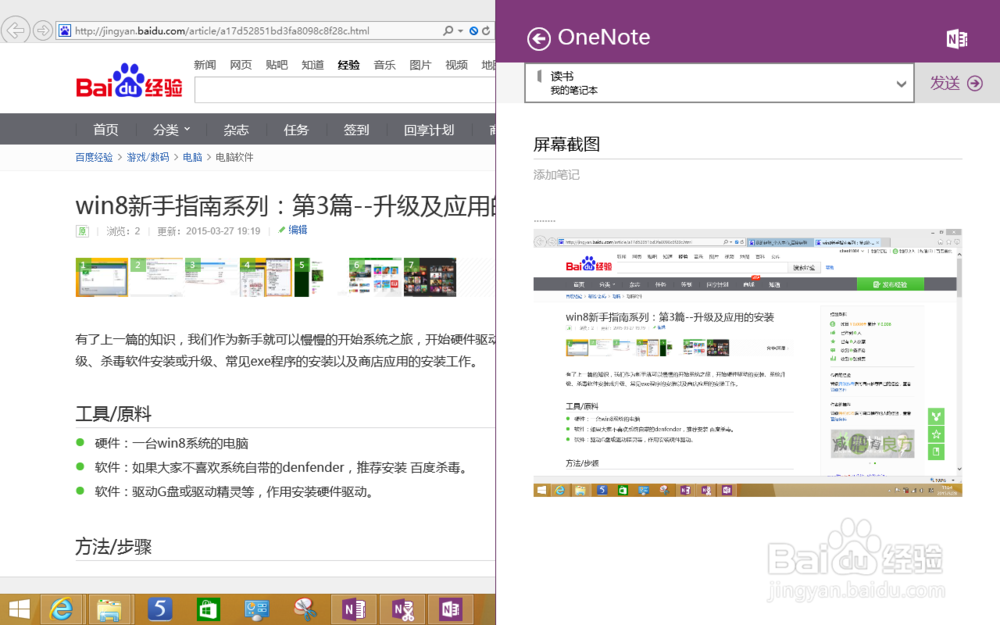Click the 发送 send button
The image size is (1000, 625).
[x=956, y=83]
